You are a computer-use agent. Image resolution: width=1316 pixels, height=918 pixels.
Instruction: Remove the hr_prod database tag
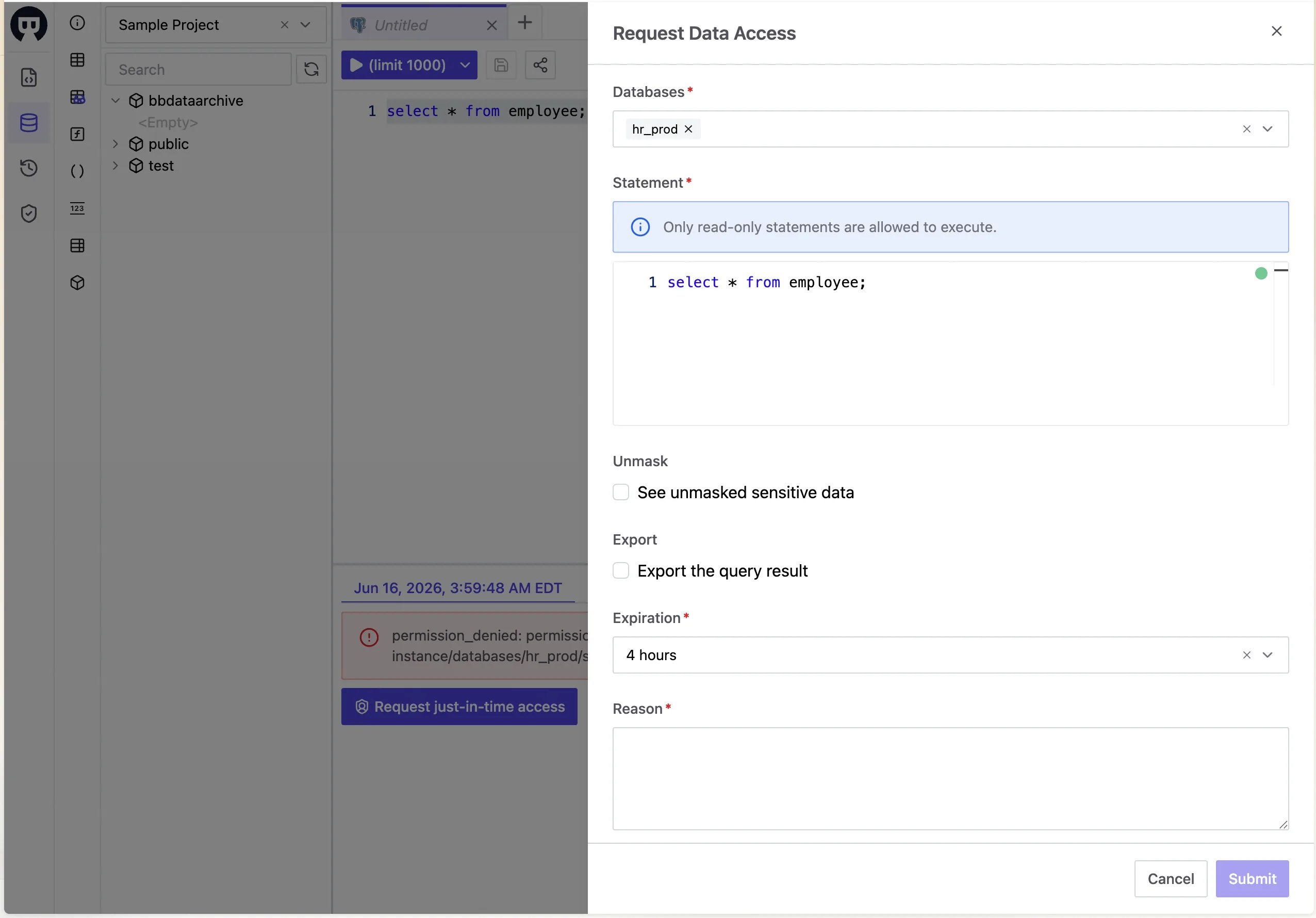click(x=688, y=129)
